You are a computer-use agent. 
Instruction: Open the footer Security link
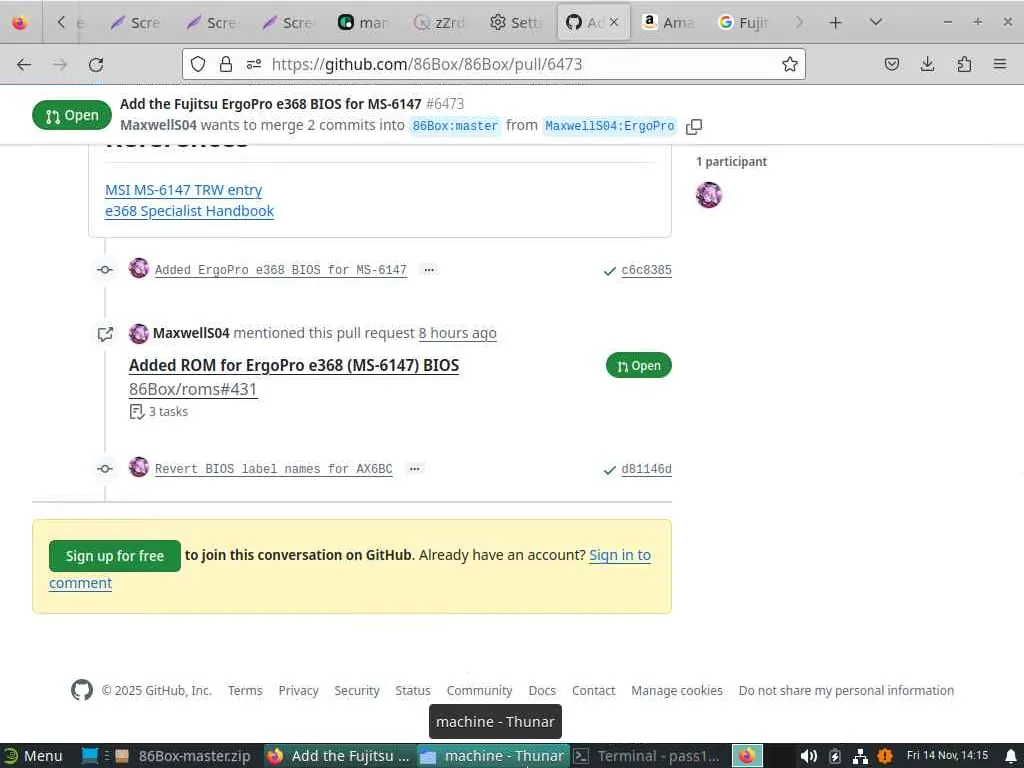pos(357,690)
